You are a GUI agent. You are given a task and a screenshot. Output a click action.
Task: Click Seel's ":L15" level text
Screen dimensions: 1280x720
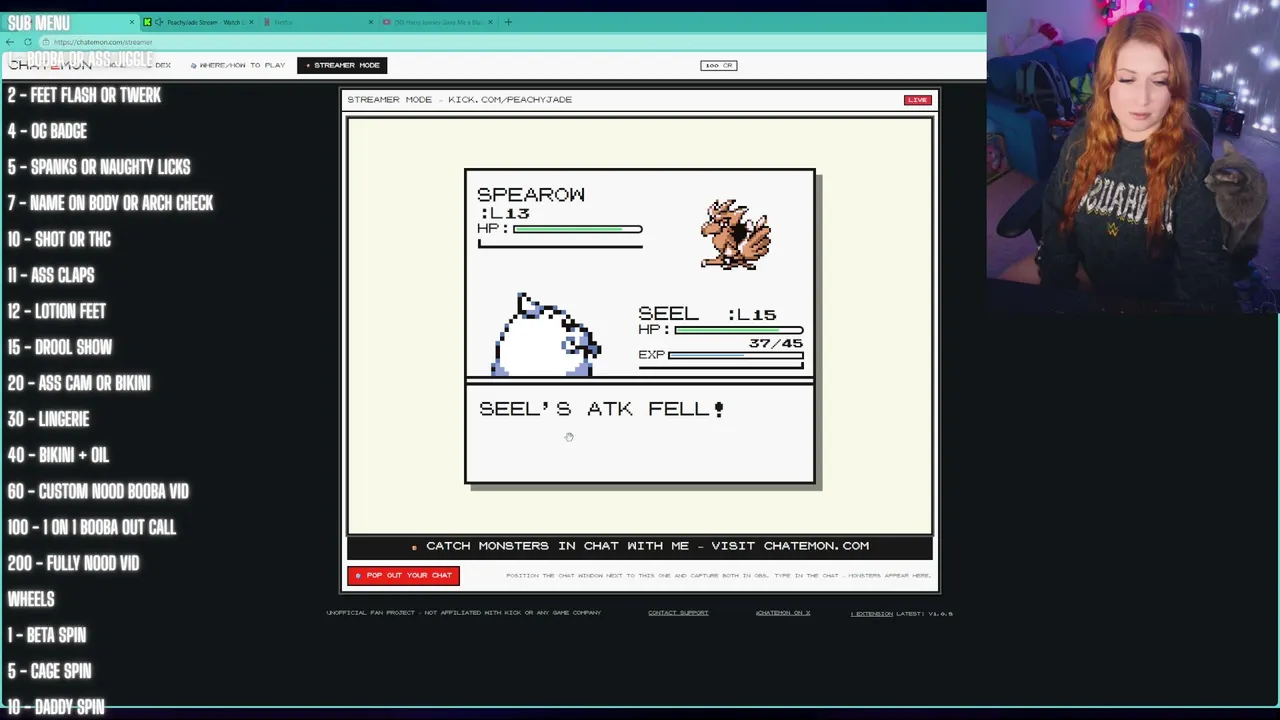[751, 314]
